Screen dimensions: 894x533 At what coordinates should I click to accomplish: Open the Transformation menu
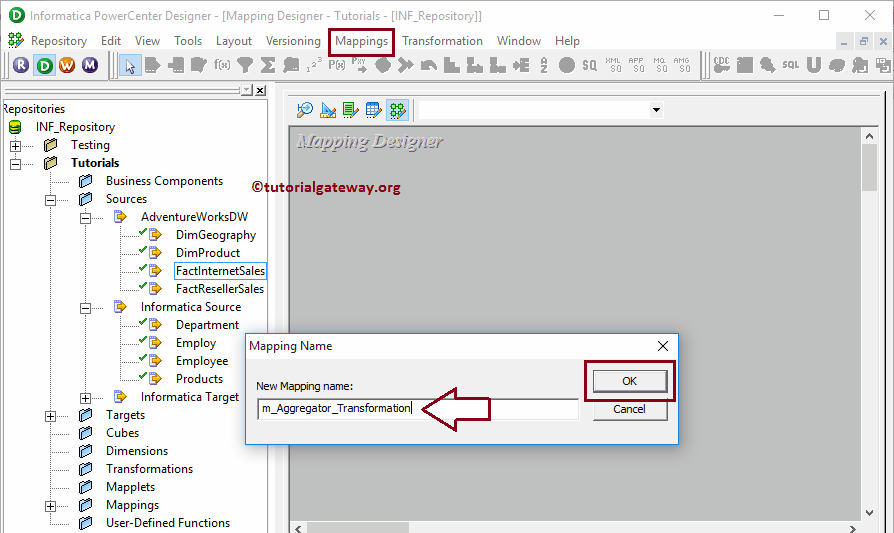click(442, 41)
